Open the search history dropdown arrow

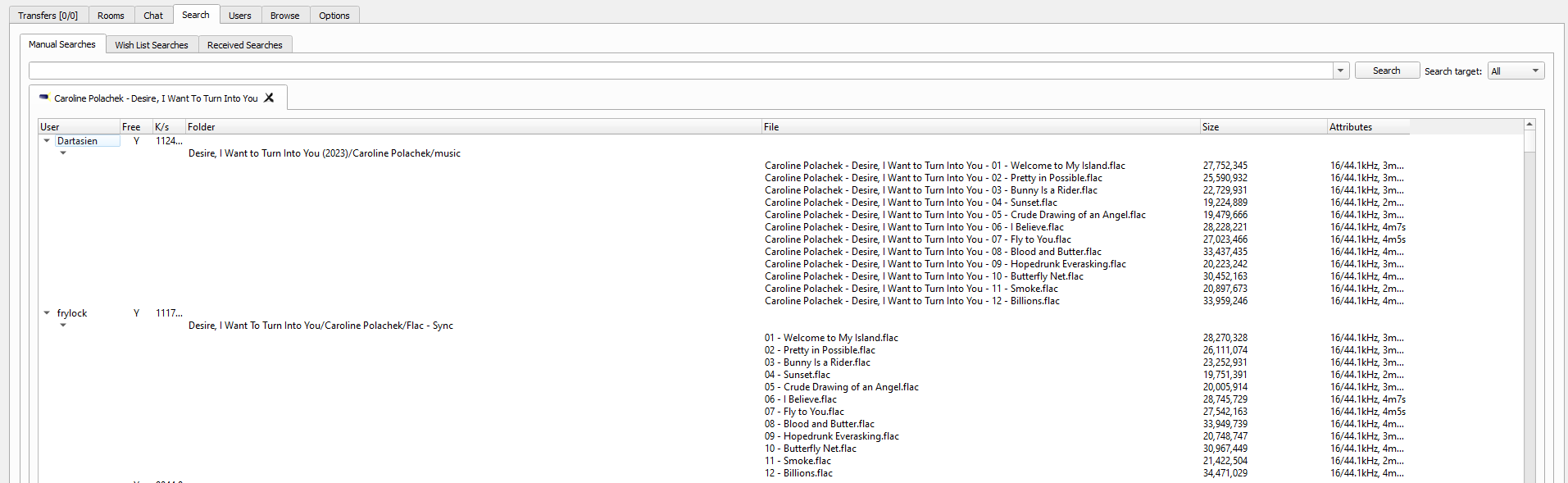(x=1341, y=71)
